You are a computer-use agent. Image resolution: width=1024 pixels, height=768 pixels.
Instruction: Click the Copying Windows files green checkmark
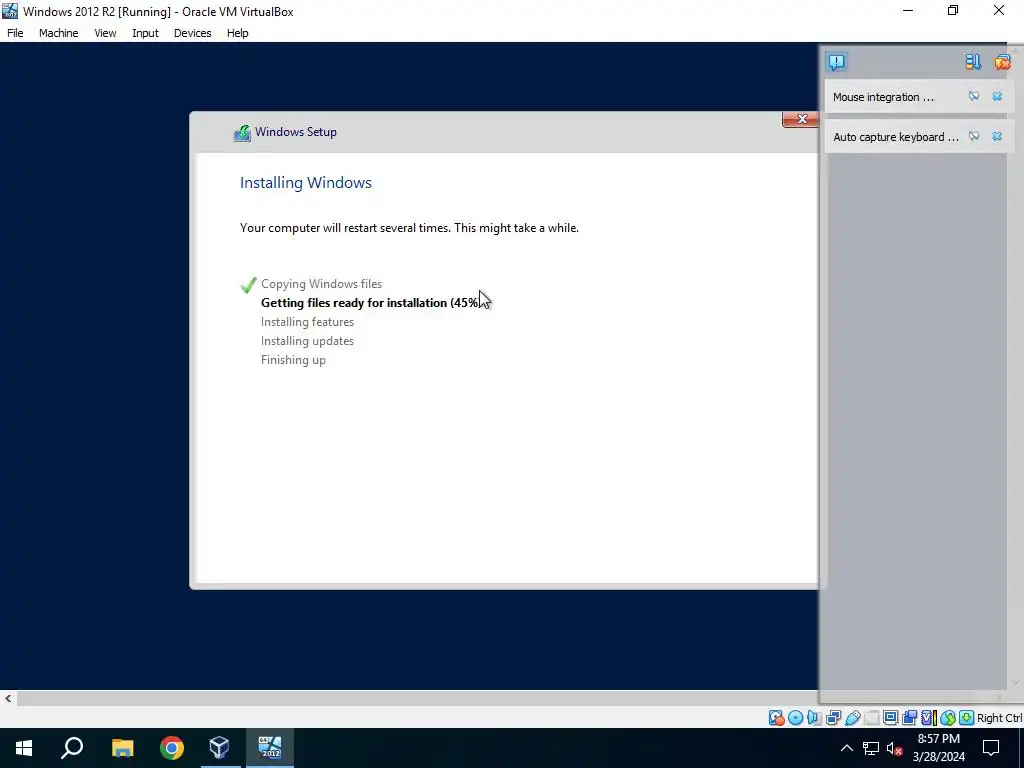[x=248, y=285]
